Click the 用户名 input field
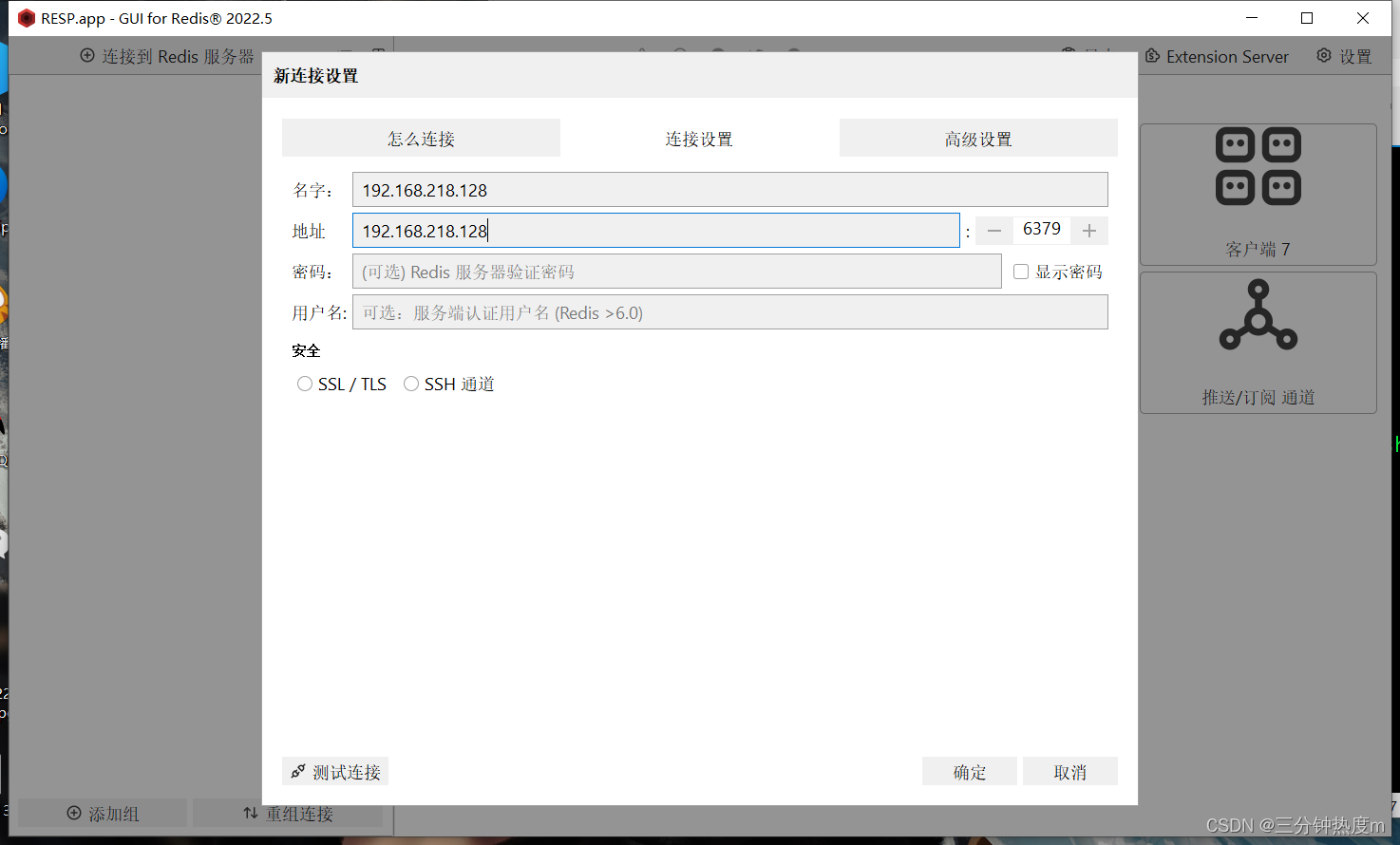Screen dimensions: 1400x845 [729, 312]
